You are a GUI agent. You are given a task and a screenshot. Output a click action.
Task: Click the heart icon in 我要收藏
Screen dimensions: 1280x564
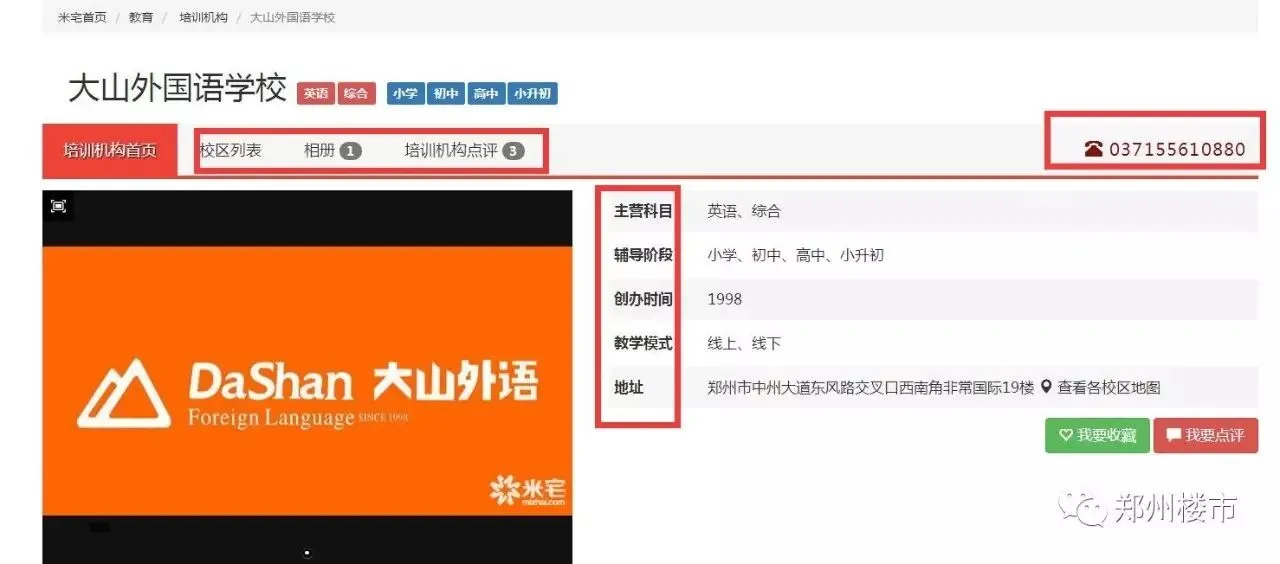1066,436
